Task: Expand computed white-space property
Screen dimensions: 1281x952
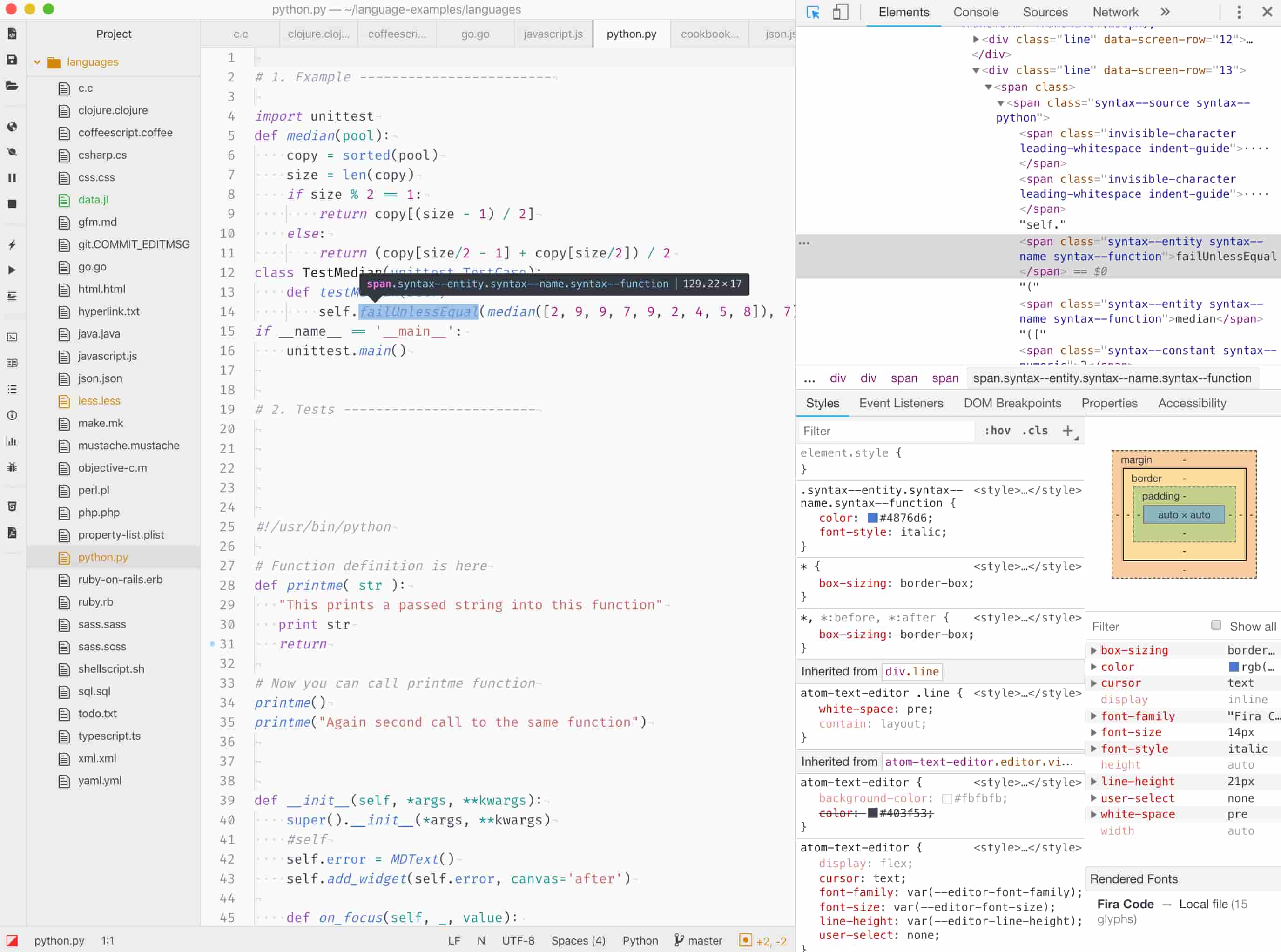Action: pyautogui.click(x=1094, y=814)
